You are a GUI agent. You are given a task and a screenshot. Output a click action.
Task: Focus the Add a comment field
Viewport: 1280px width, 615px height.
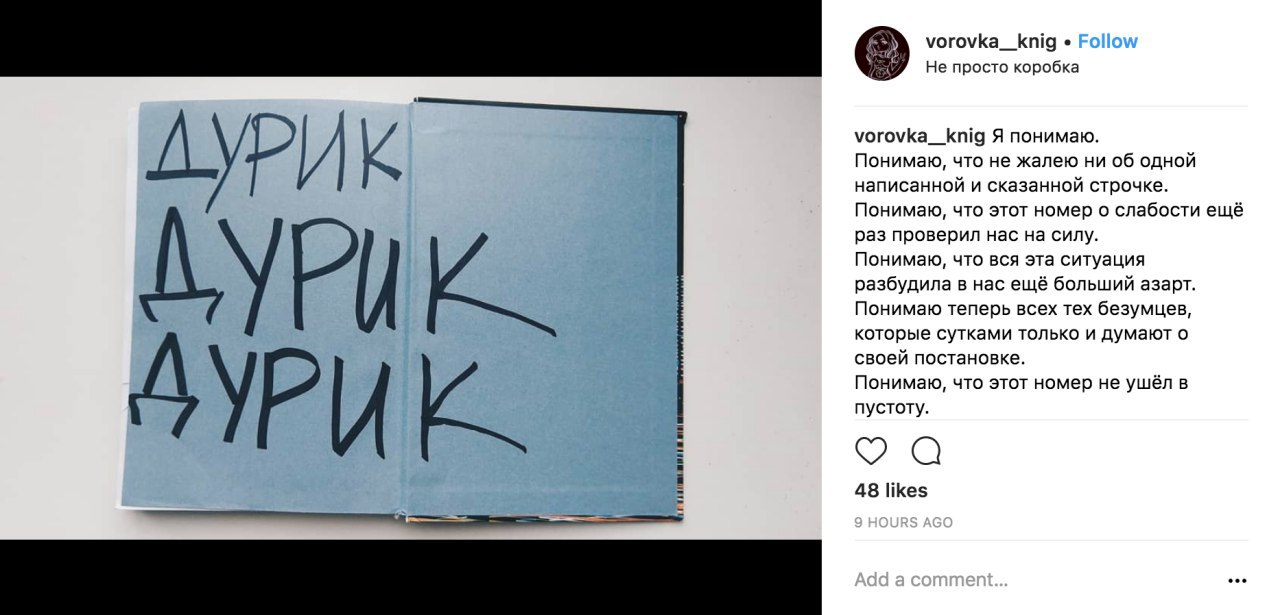(x=1030, y=580)
